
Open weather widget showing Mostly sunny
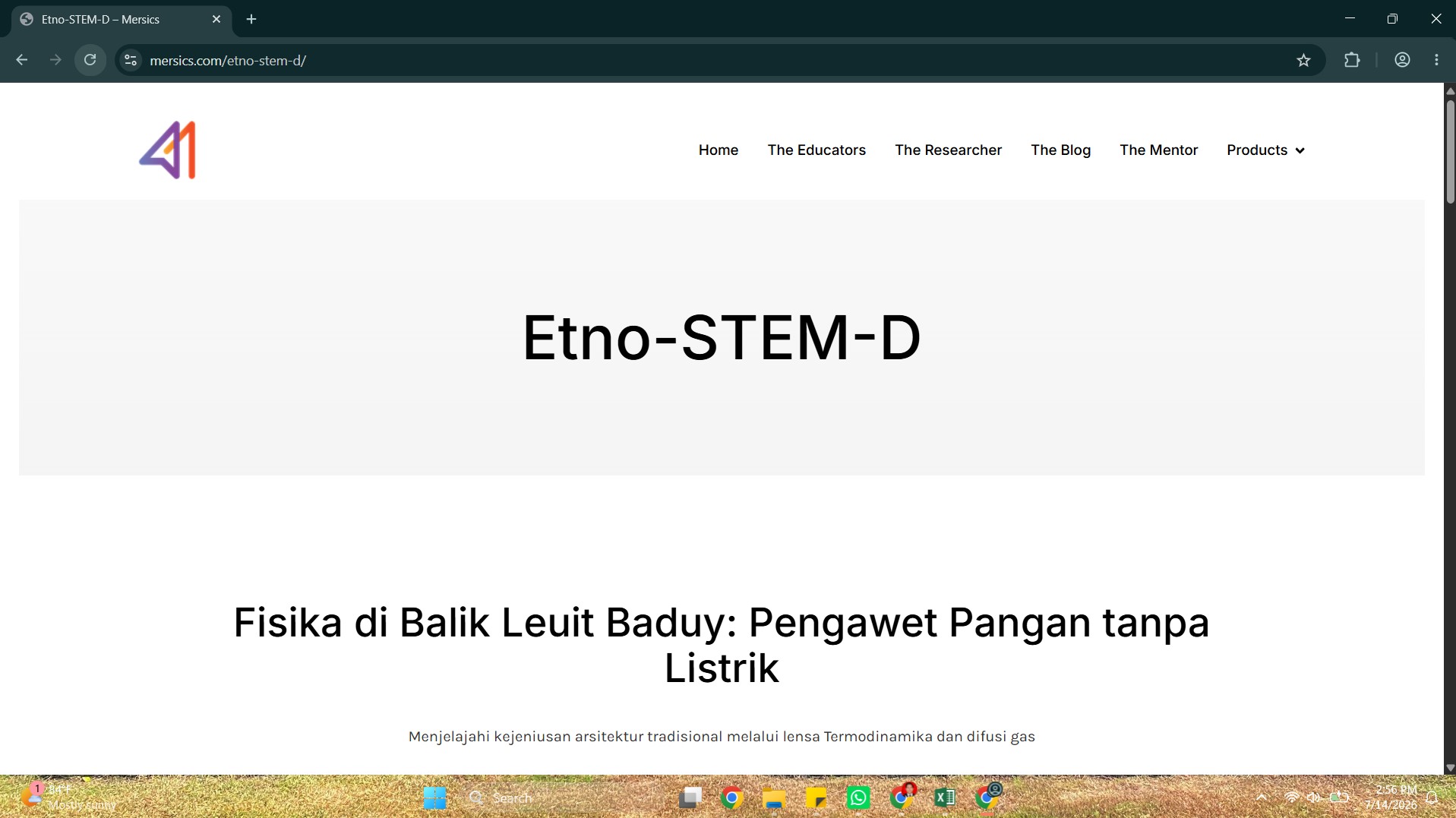[68, 797]
